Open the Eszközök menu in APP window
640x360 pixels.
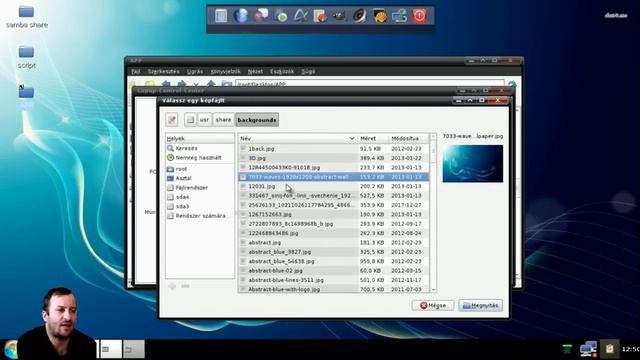pyautogui.click(x=282, y=71)
